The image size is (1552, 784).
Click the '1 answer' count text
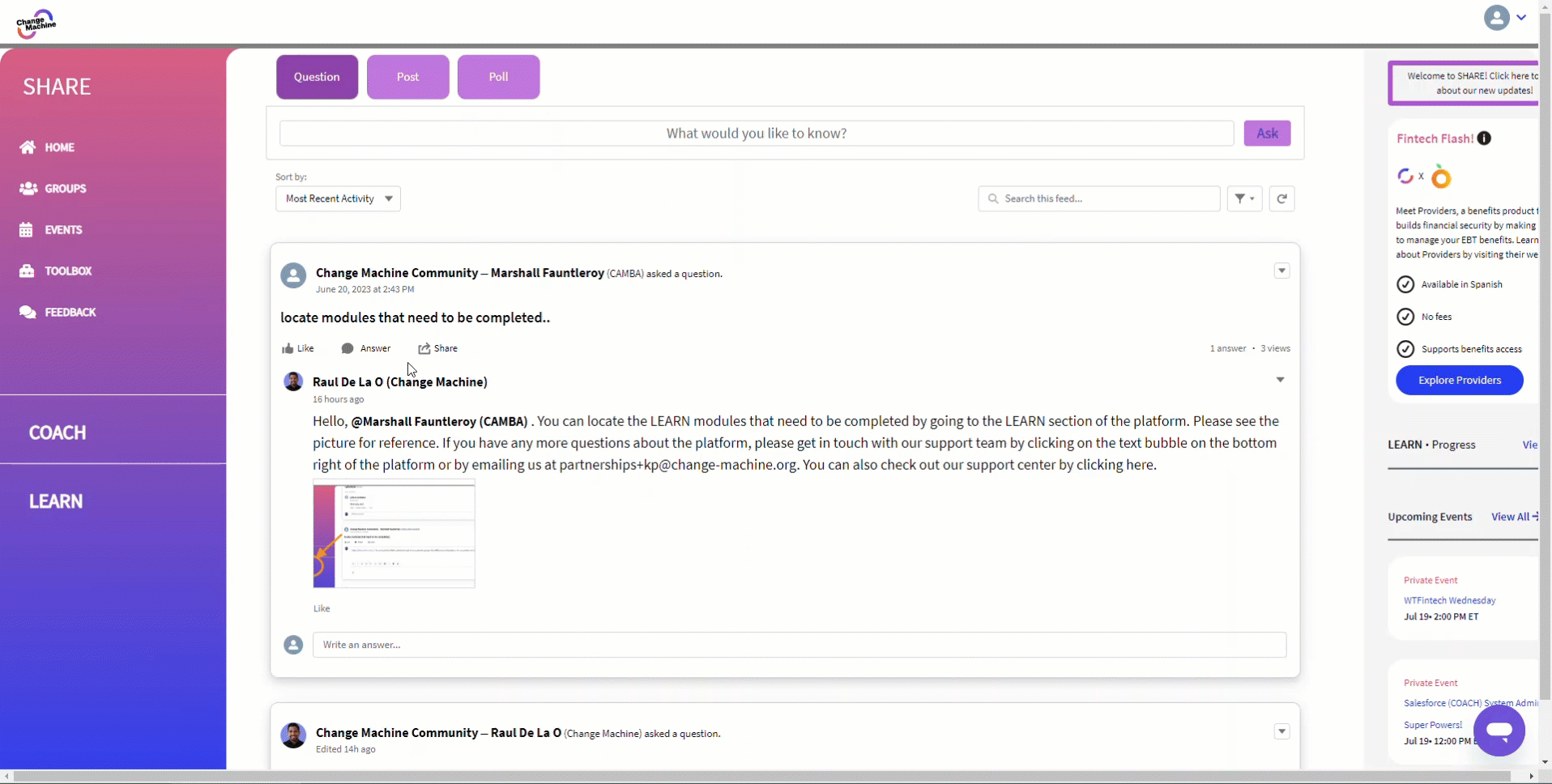pyautogui.click(x=1228, y=348)
